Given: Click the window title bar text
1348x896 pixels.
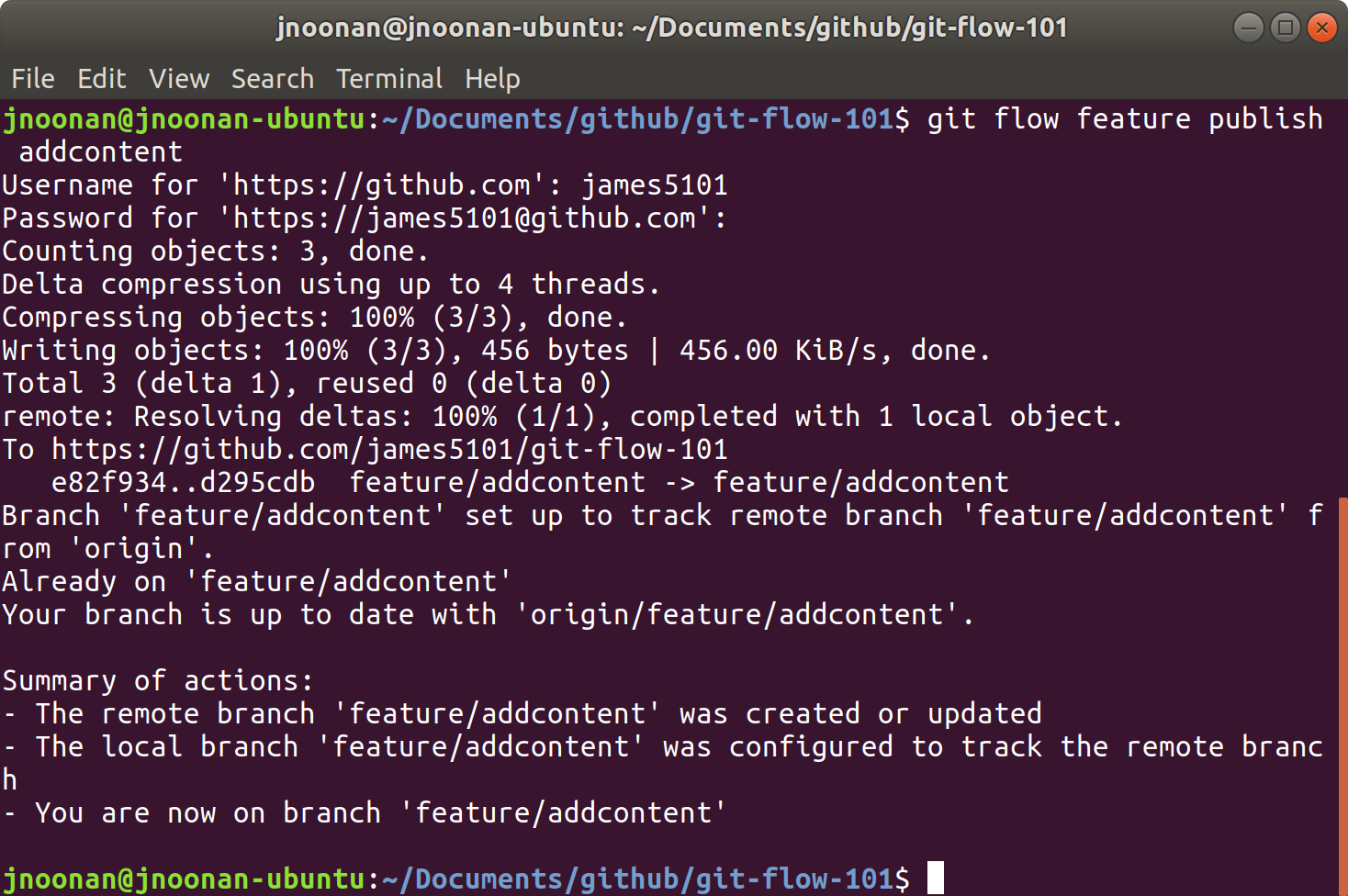Looking at the screenshot, I should 671,28.
